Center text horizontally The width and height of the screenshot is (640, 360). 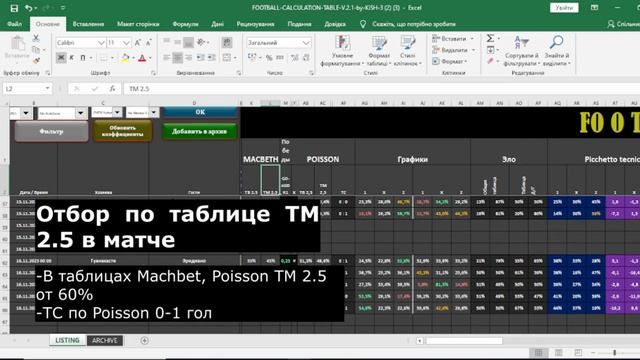pyautogui.click(x=178, y=58)
